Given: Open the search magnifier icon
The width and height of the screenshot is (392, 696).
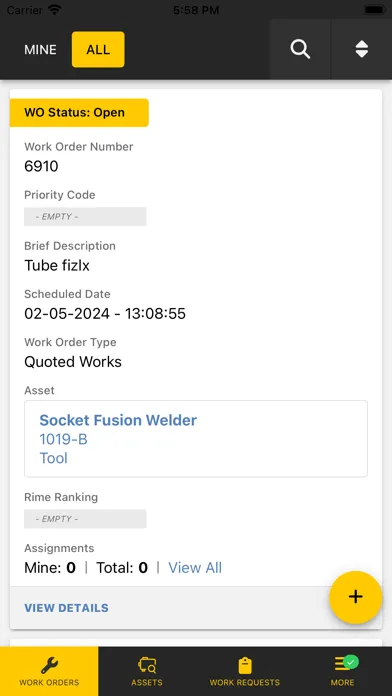Looking at the screenshot, I should click(x=300, y=49).
